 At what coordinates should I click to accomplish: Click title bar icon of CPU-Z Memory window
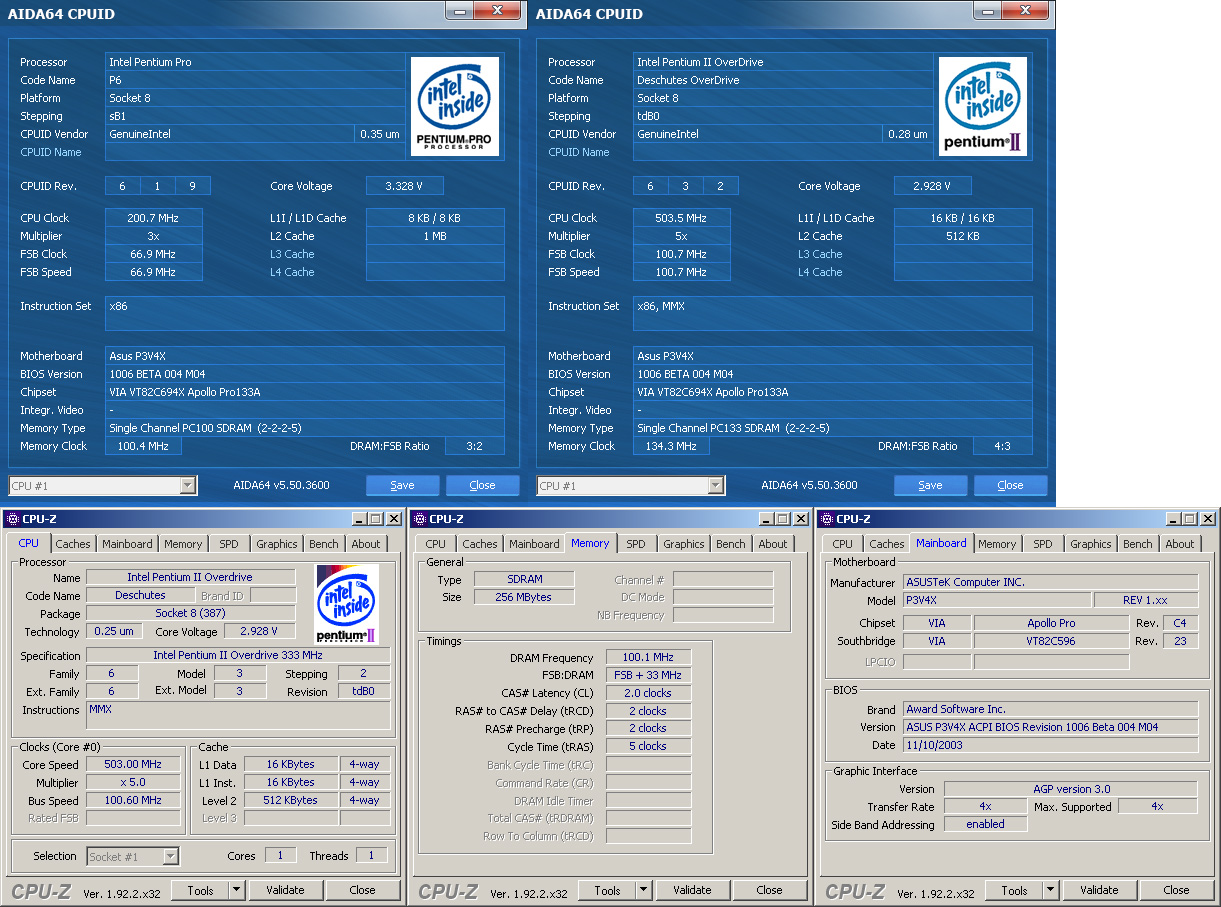tap(420, 519)
